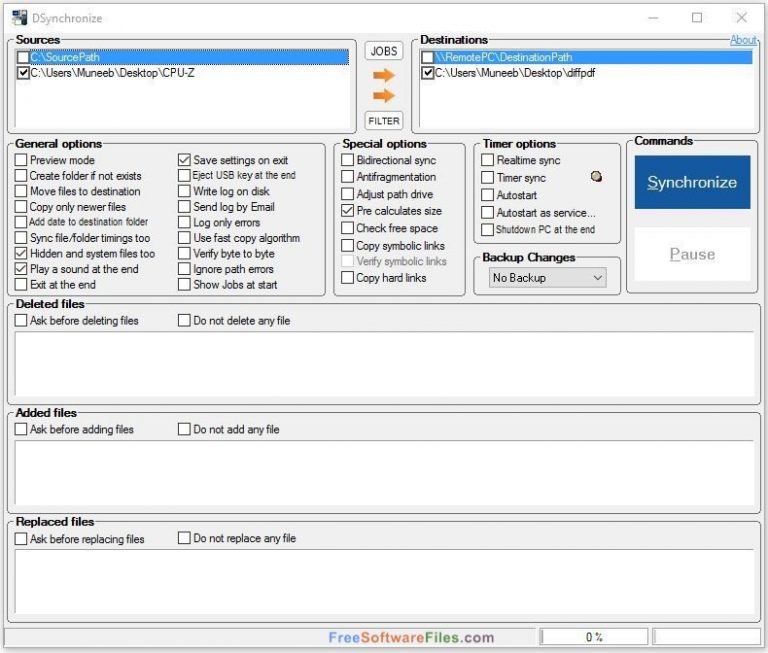Check Adjust path drive
Image resolution: width=768 pixels, height=653 pixels.
(x=347, y=194)
